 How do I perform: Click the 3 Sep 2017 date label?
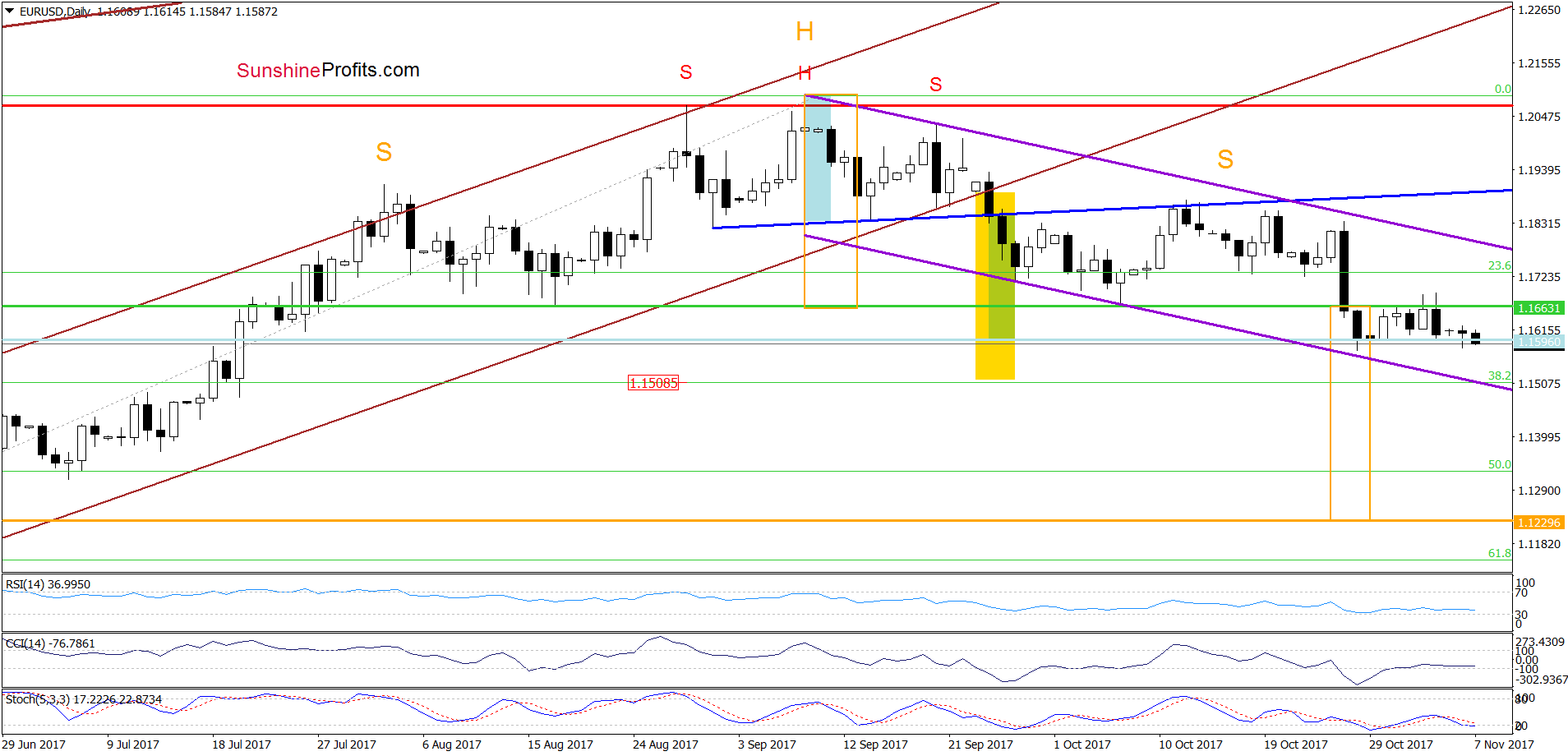click(767, 744)
